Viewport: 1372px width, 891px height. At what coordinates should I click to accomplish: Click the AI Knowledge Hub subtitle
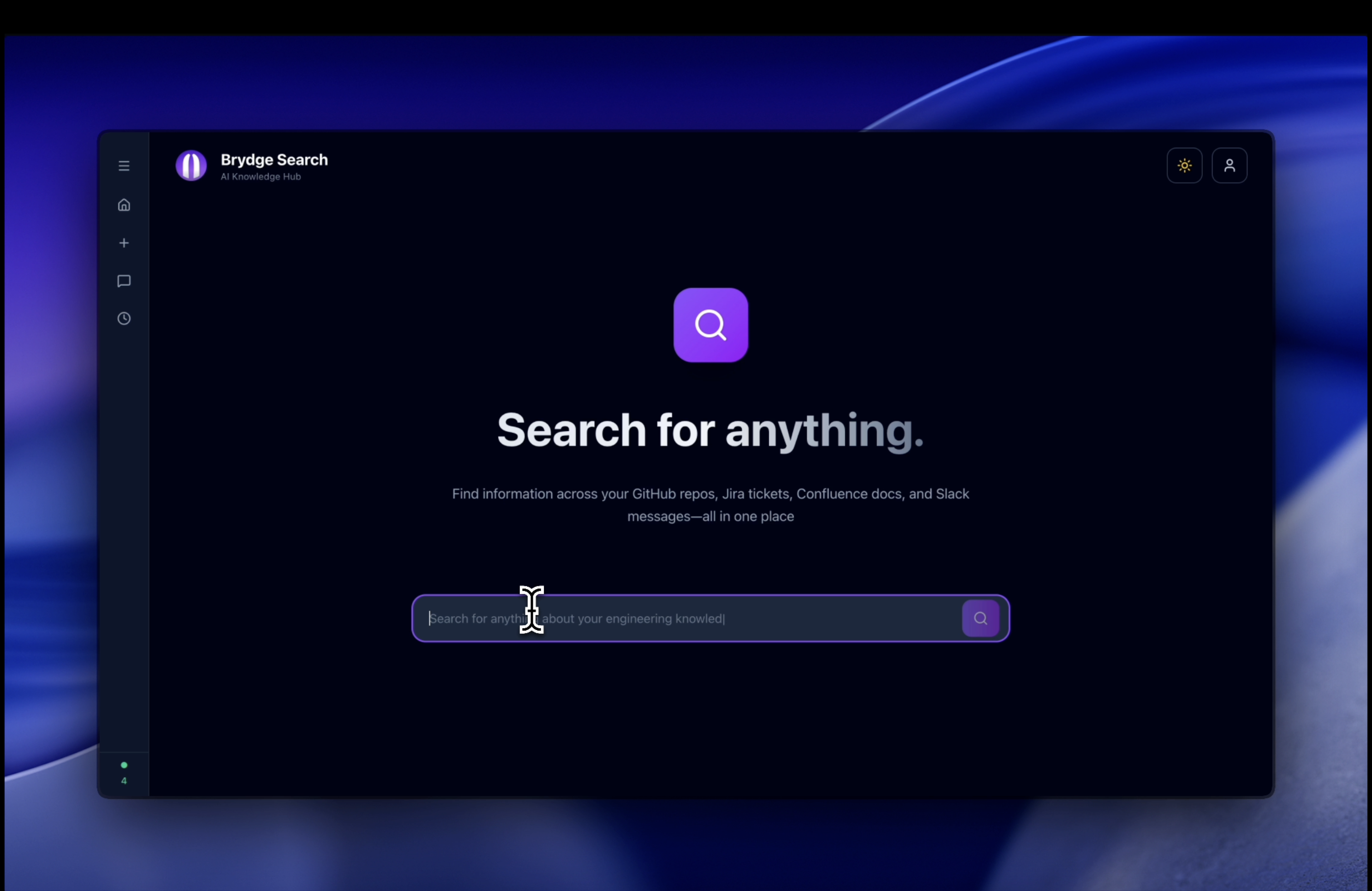pos(260,177)
